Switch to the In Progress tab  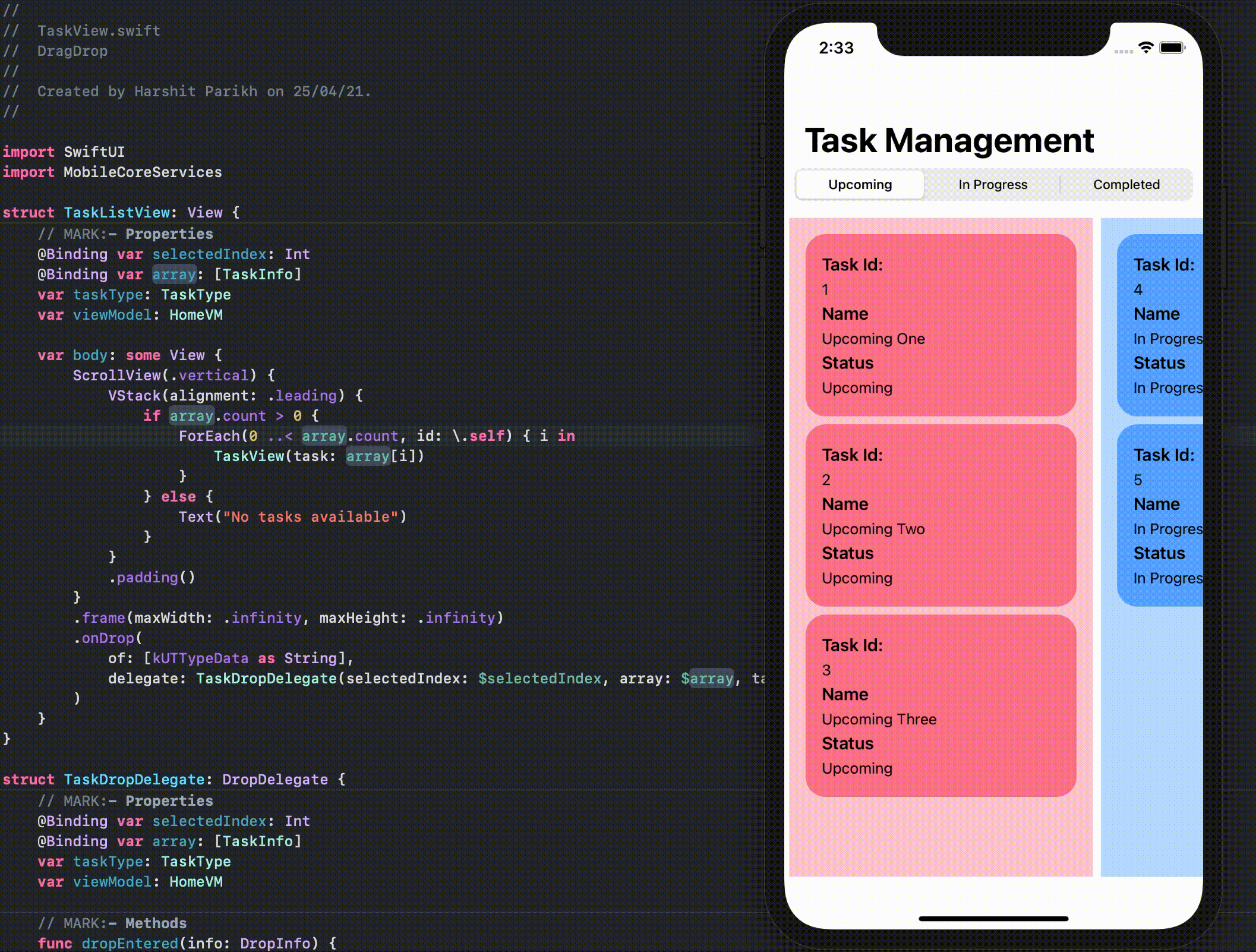pyautogui.click(x=992, y=185)
